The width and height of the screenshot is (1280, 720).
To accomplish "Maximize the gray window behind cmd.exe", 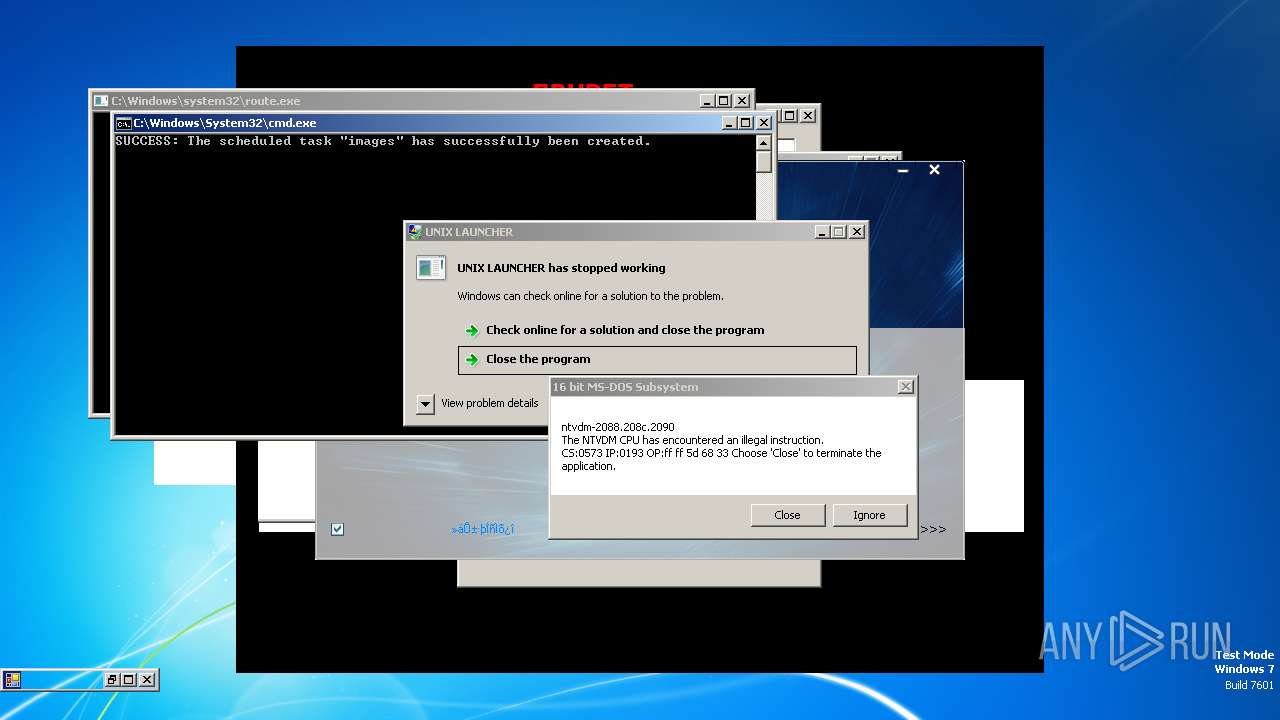I will [788, 116].
